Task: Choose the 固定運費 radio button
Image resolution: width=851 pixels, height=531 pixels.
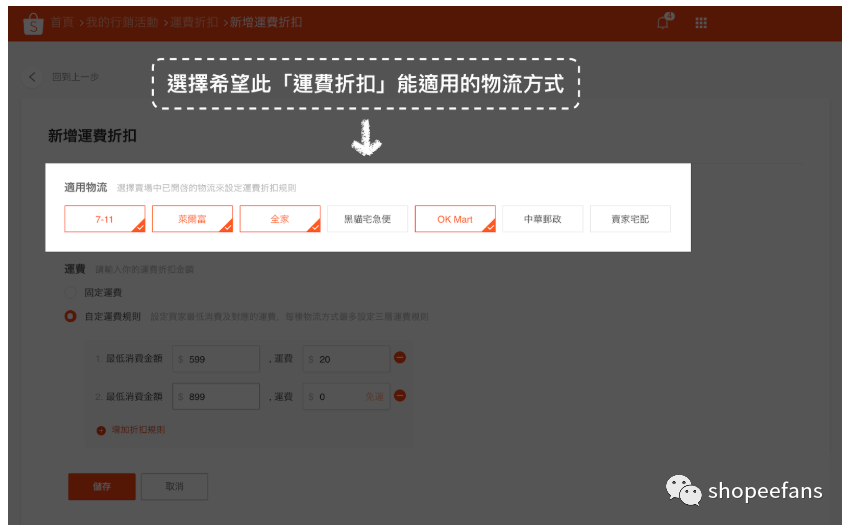Action: tap(71, 293)
